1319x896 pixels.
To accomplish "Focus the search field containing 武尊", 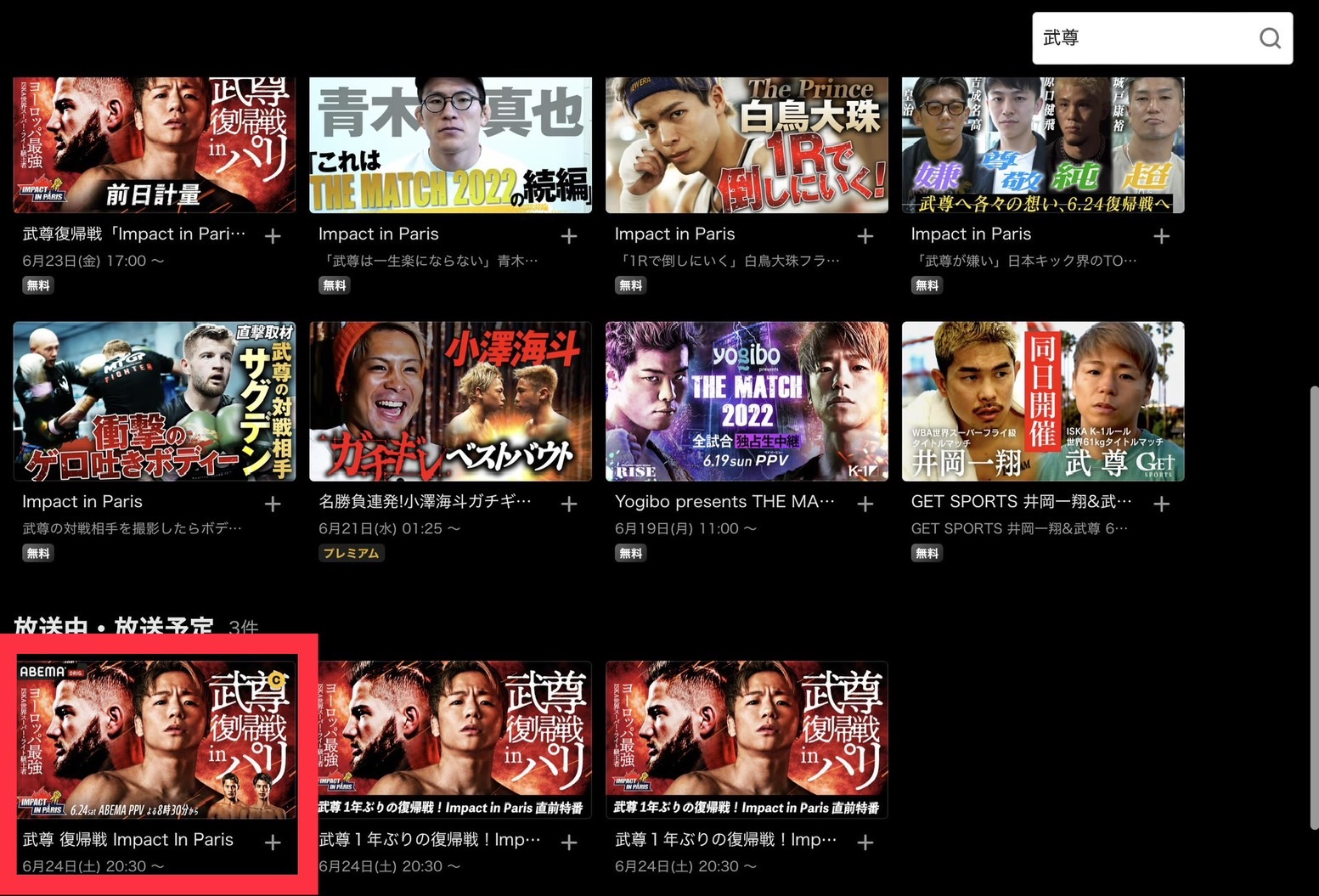I will click(x=1162, y=38).
